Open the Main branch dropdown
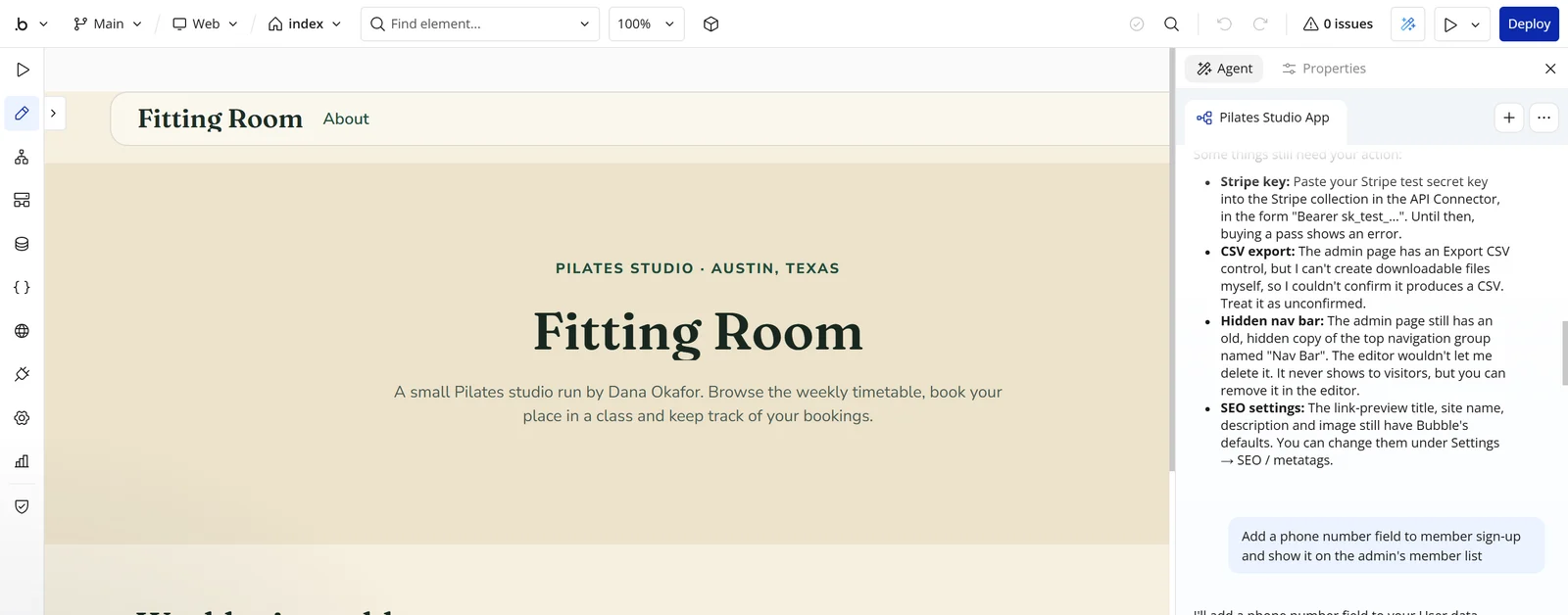The width and height of the screenshot is (1568, 615). [x=108, y=24]
